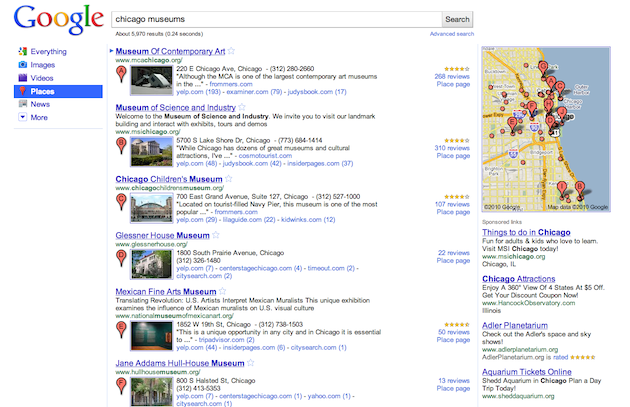Click map pin B beside Museum of Science and Industry
The height and width of the screenshot is (407, 630).
[121, 145]
